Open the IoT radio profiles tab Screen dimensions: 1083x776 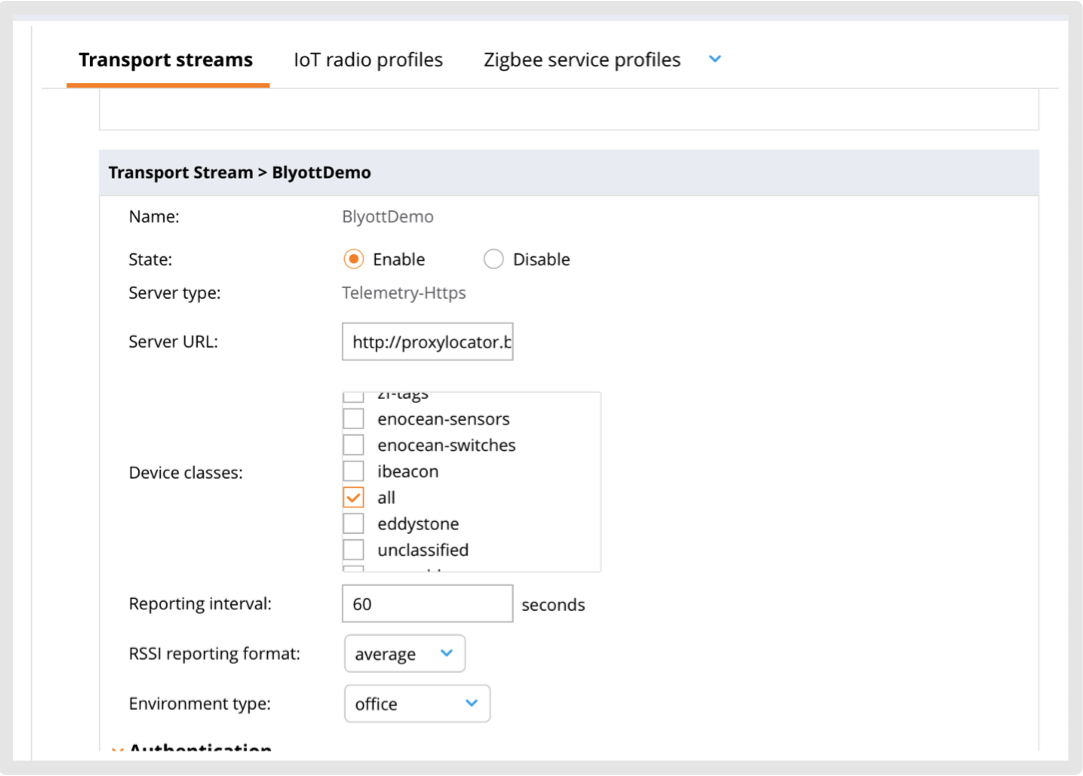[x=368, y=60]
